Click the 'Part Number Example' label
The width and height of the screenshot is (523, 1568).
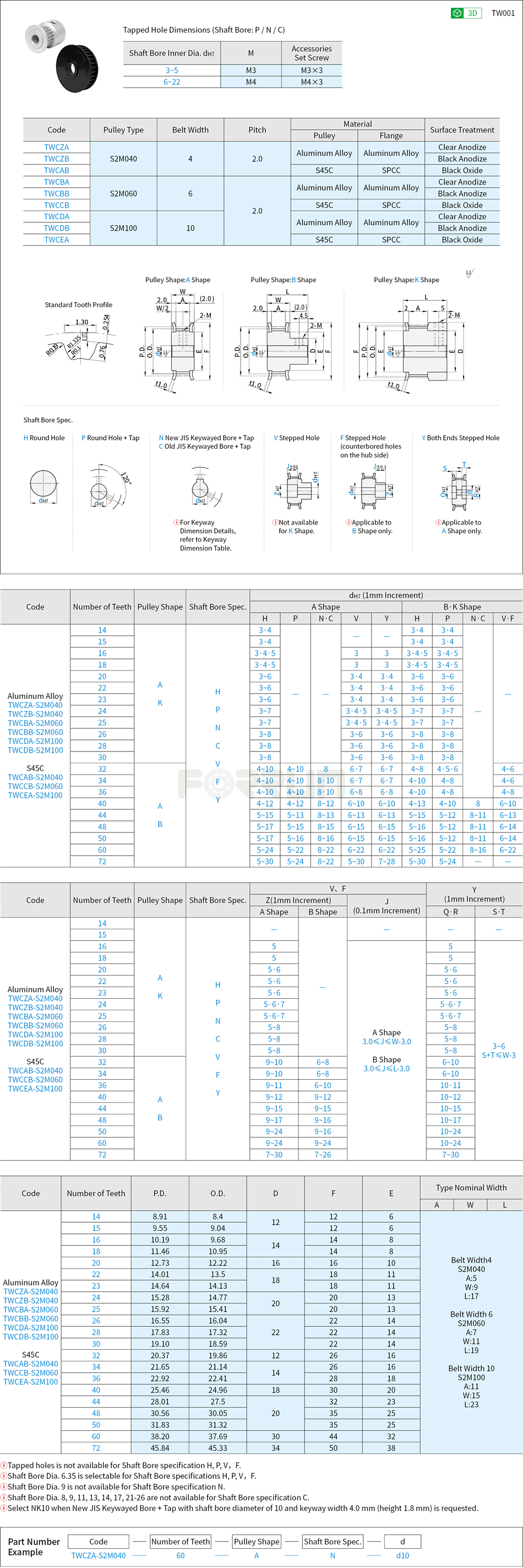point(34,1547)
